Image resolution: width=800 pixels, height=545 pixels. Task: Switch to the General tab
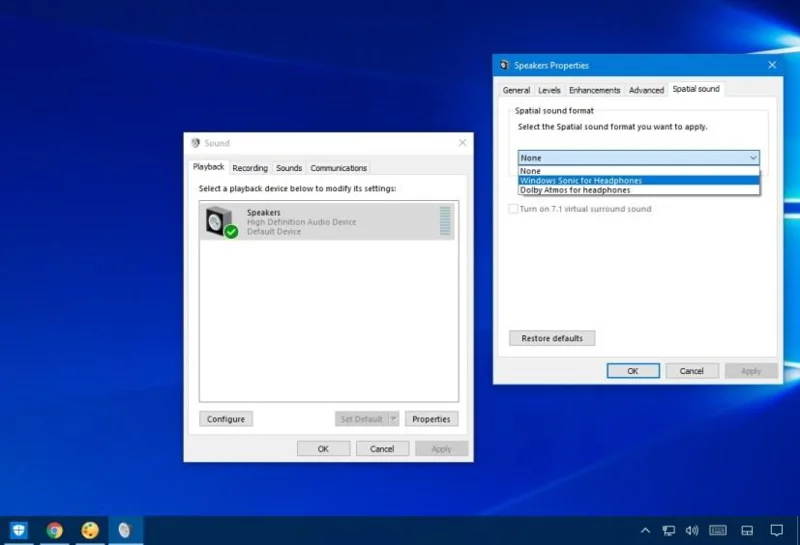[x=516, y=90]
